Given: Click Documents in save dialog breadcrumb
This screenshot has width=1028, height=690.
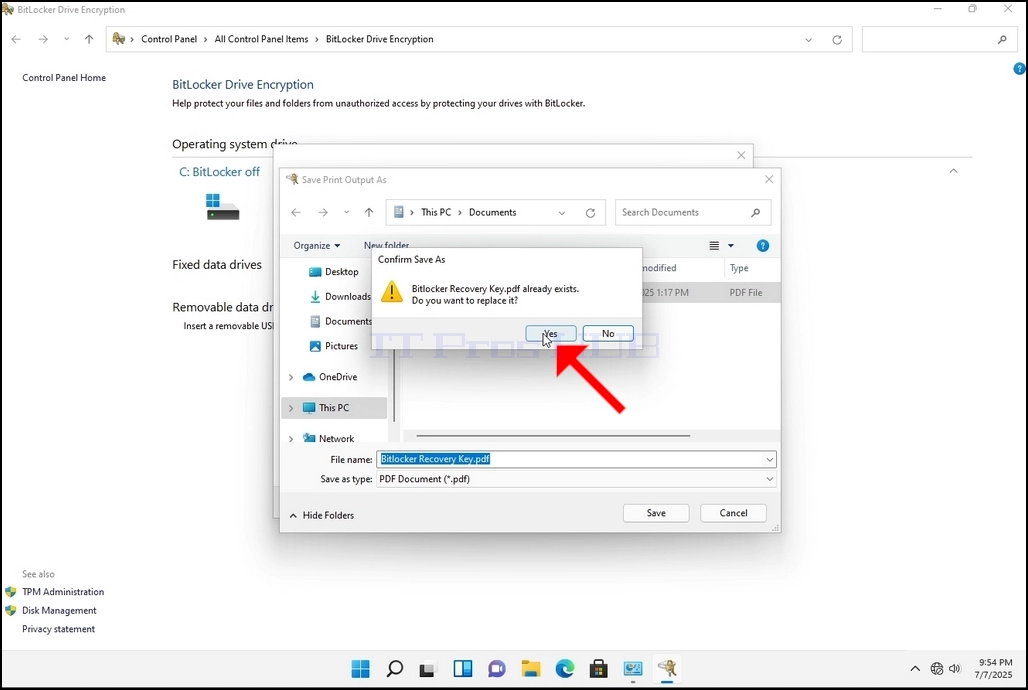Looking at the screenshot, I should (x=492, y=213).
